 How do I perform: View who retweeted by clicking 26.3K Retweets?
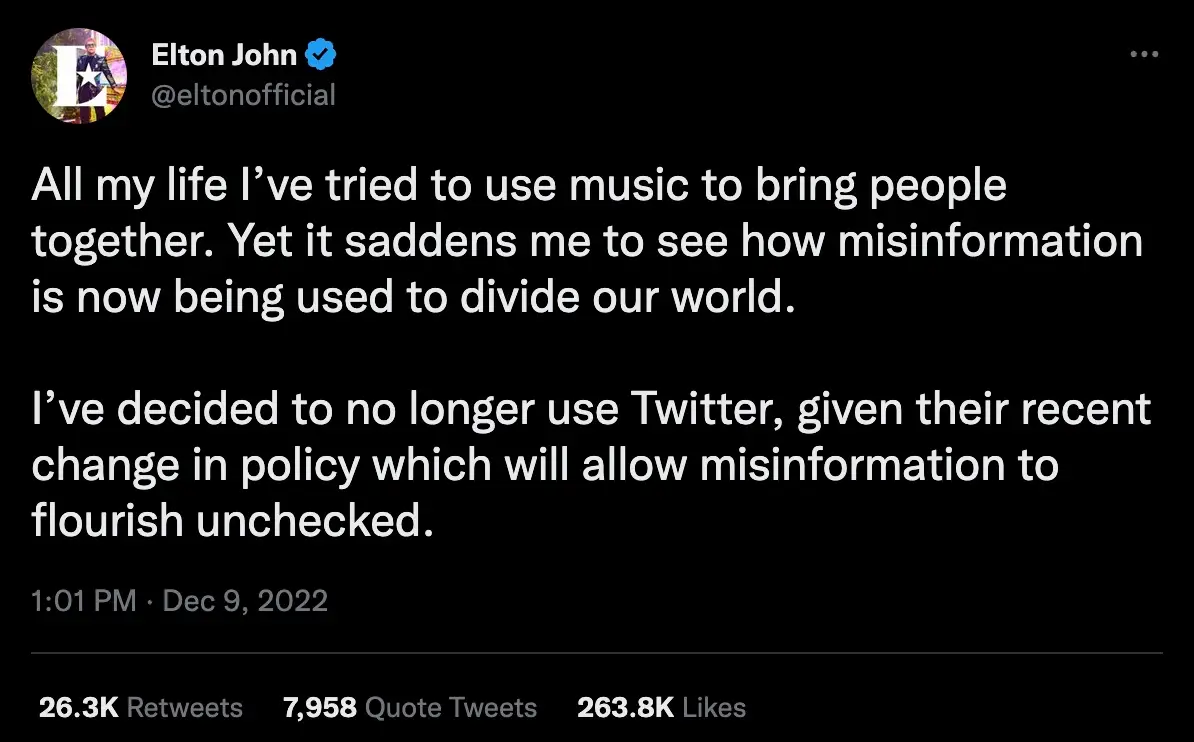[x=138, y=707]
